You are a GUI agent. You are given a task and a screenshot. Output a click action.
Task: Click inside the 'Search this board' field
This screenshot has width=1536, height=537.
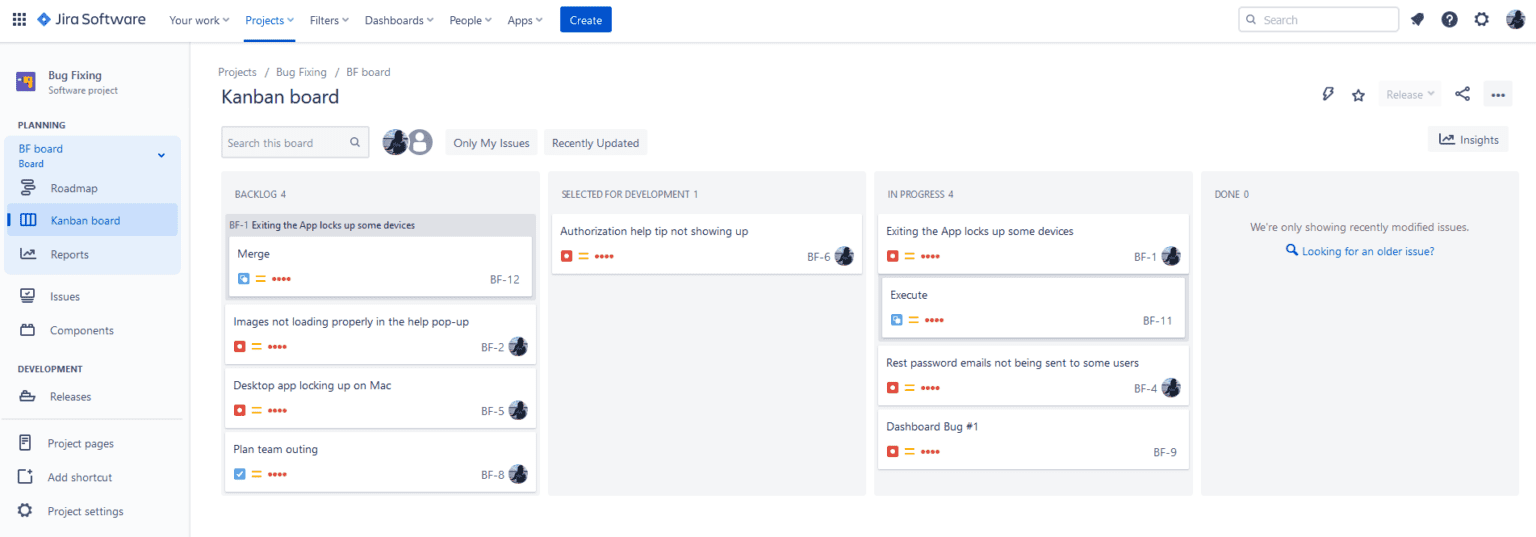click(x=295, y=142)
